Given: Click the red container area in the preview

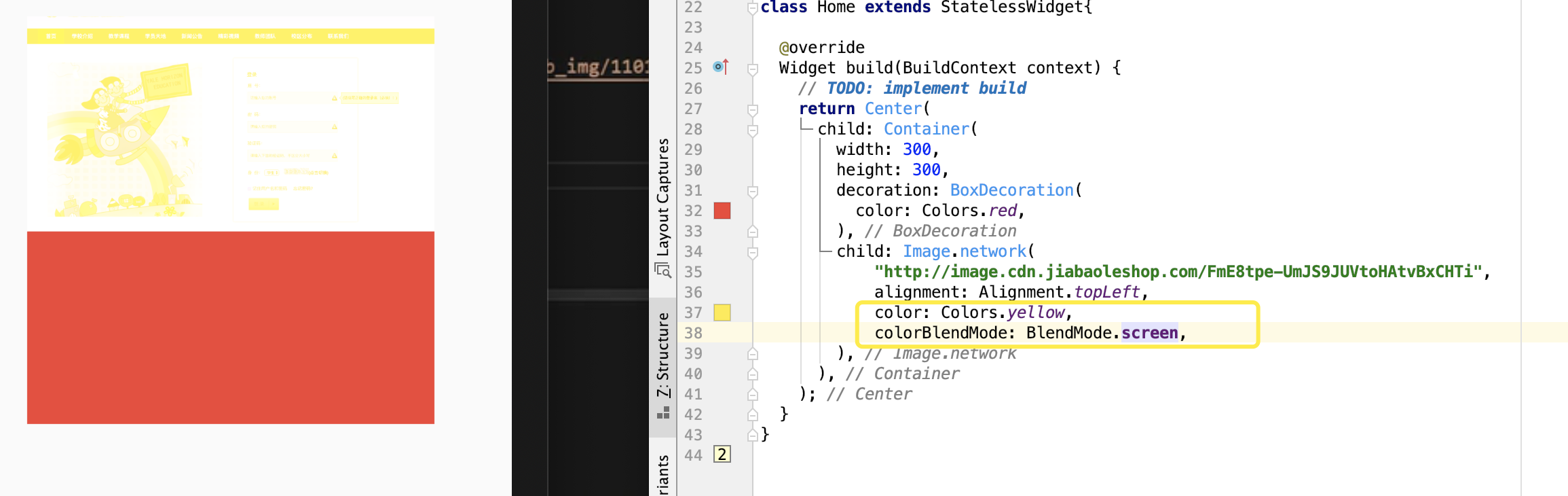Looking at the screenshot, I should click(x=231, y=327).
